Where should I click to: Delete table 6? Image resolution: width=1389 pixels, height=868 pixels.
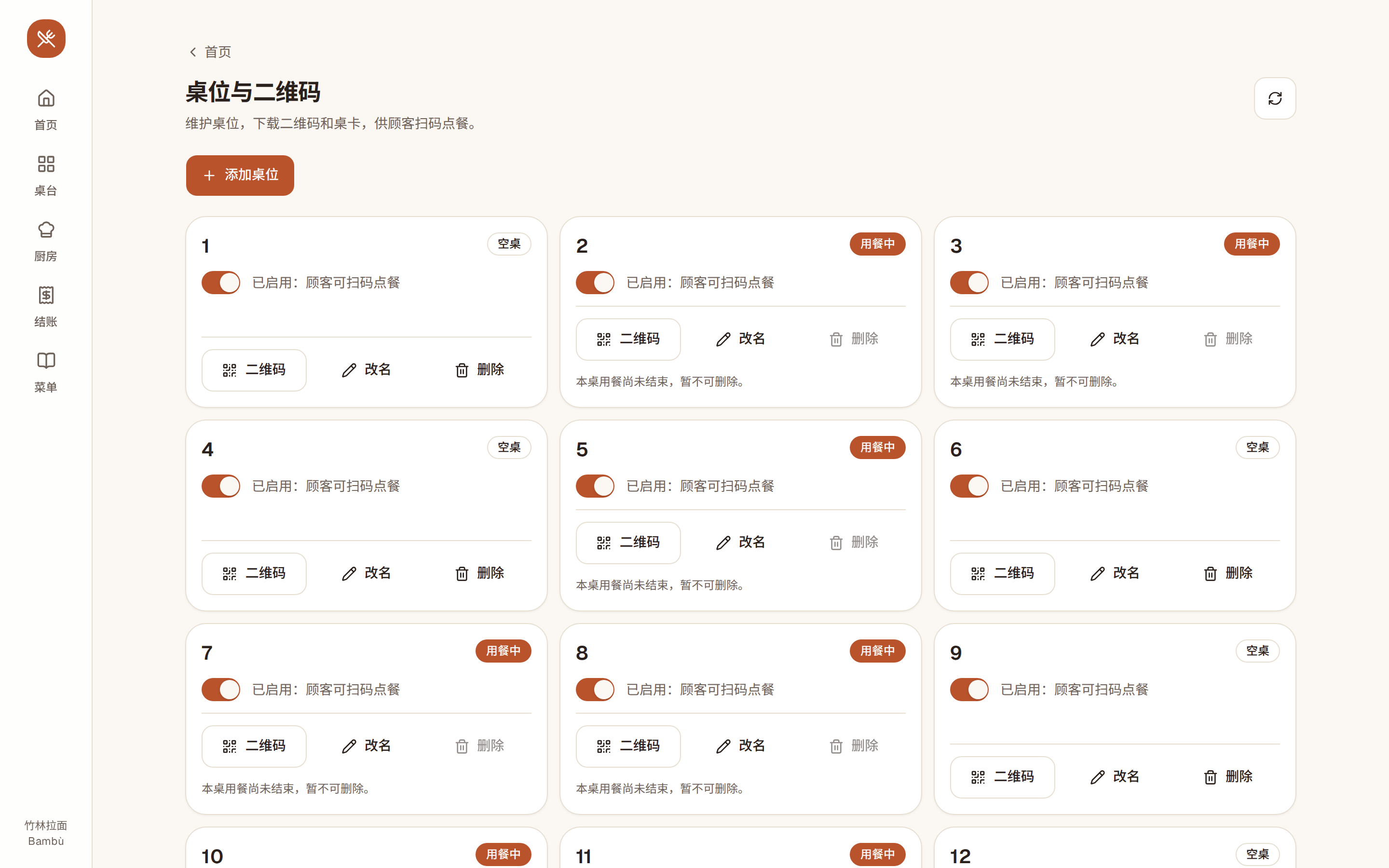1228,573
